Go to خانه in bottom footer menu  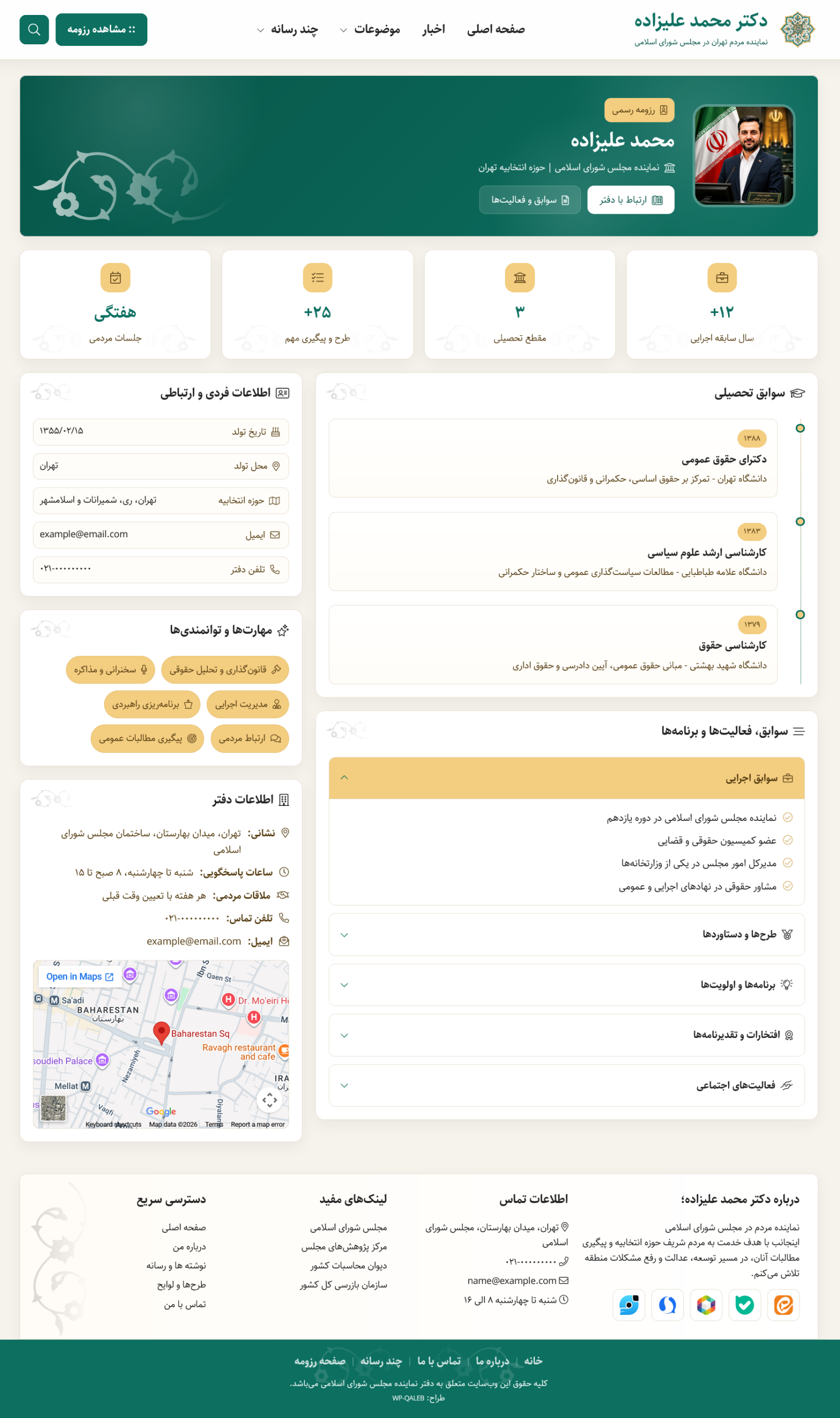click(533, 1361)
